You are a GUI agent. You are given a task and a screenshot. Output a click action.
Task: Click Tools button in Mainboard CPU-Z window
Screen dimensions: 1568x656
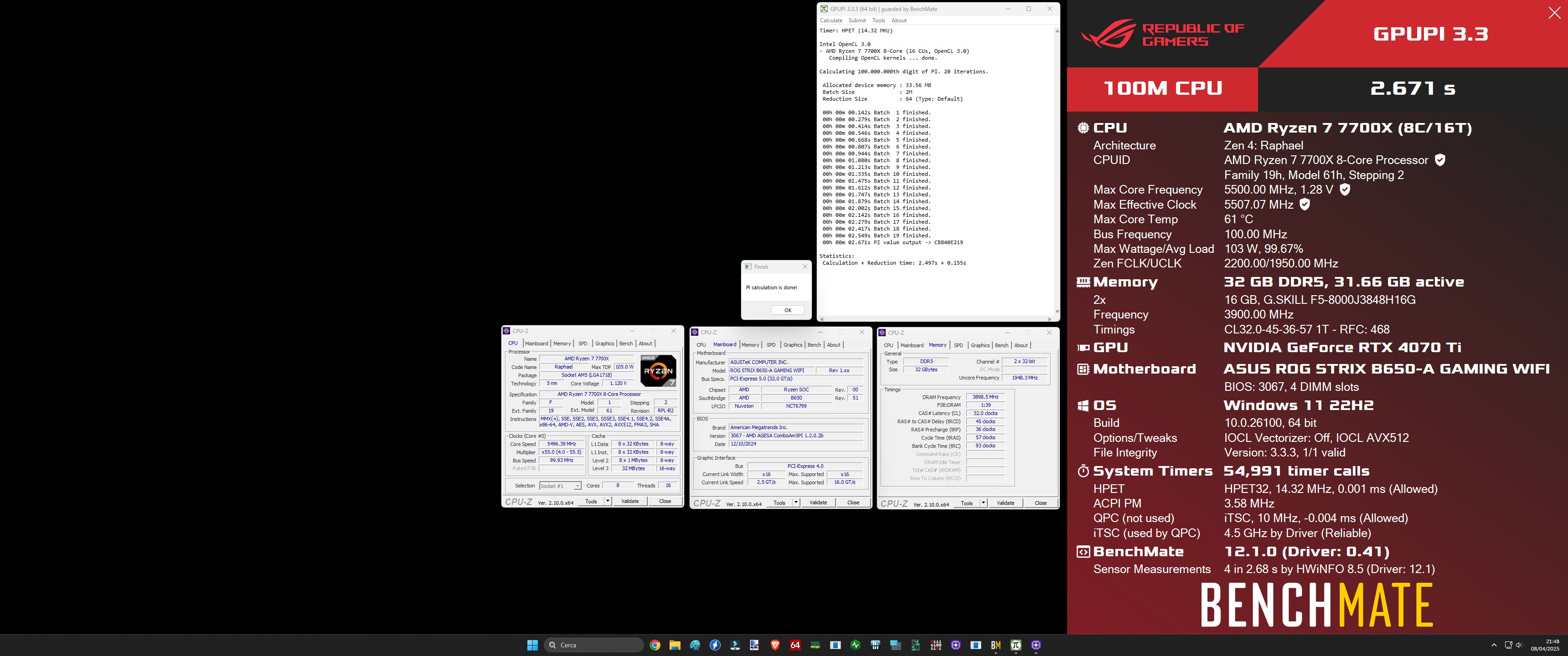click(x=779, y=502)
